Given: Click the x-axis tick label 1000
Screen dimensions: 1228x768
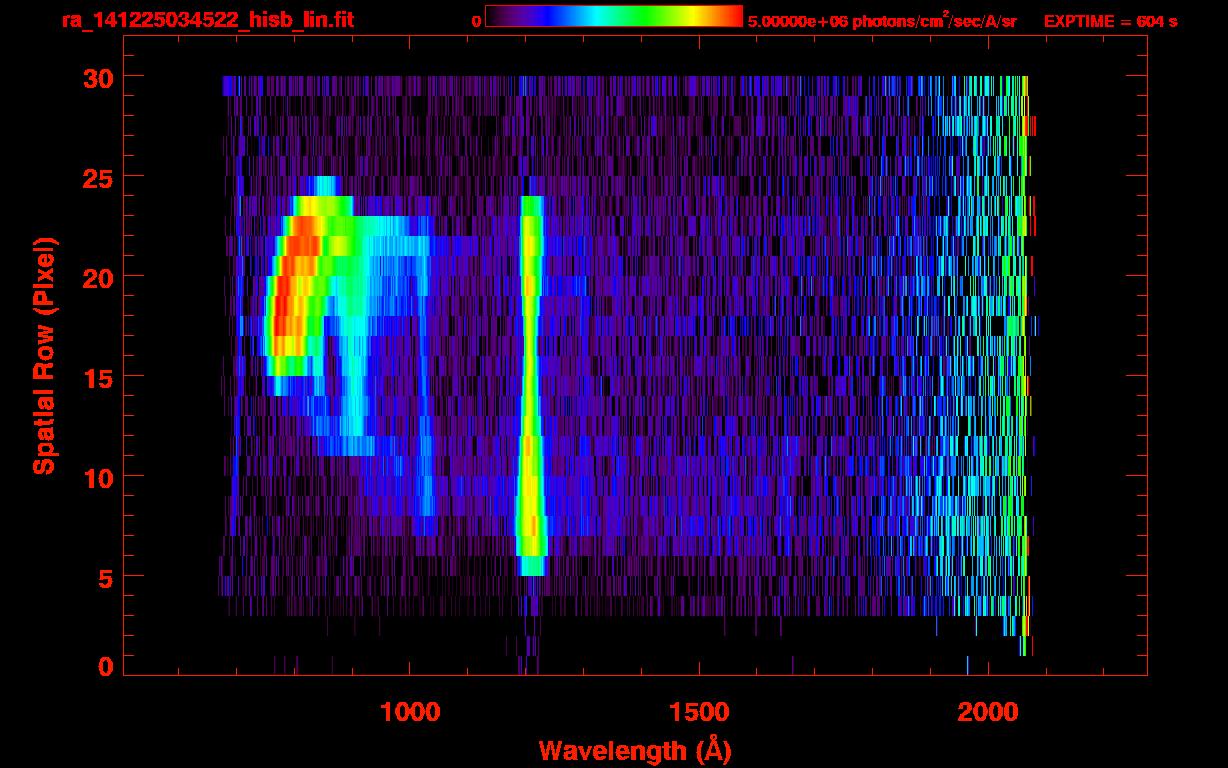Looking at the screenshot, I should pyautogui.click(x=410, y=712).
